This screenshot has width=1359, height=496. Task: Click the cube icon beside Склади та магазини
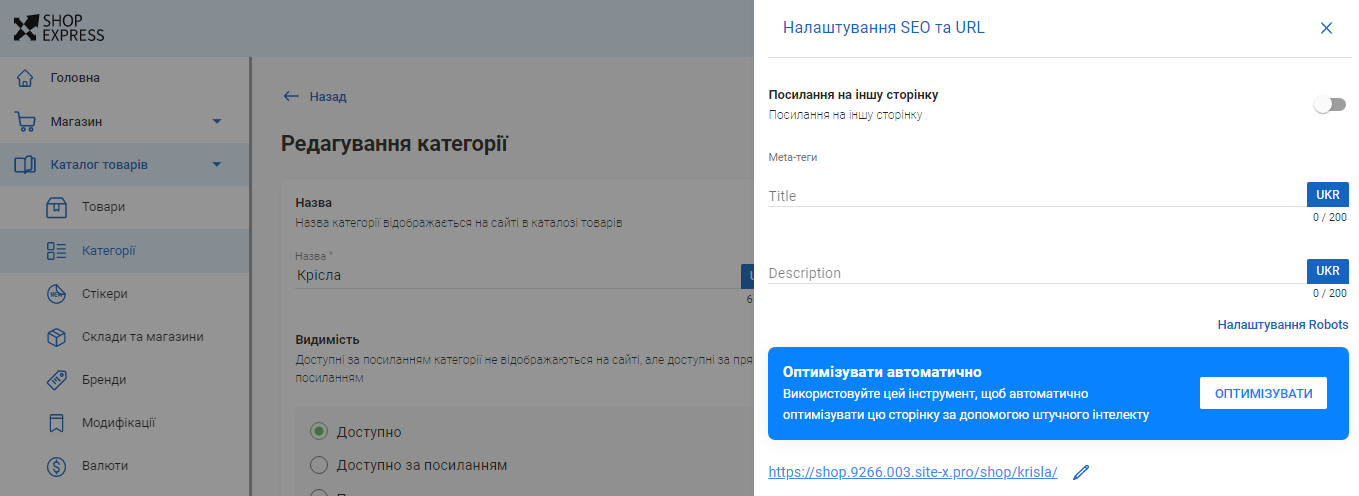pyautogui.click(x=57, y=337)
